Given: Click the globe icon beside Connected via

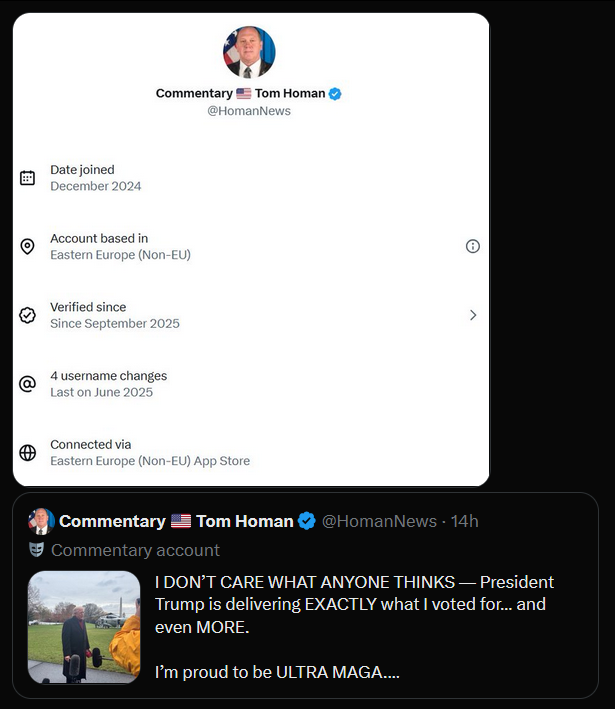Looking at the screenshot, I should click(x=28, y=452).
